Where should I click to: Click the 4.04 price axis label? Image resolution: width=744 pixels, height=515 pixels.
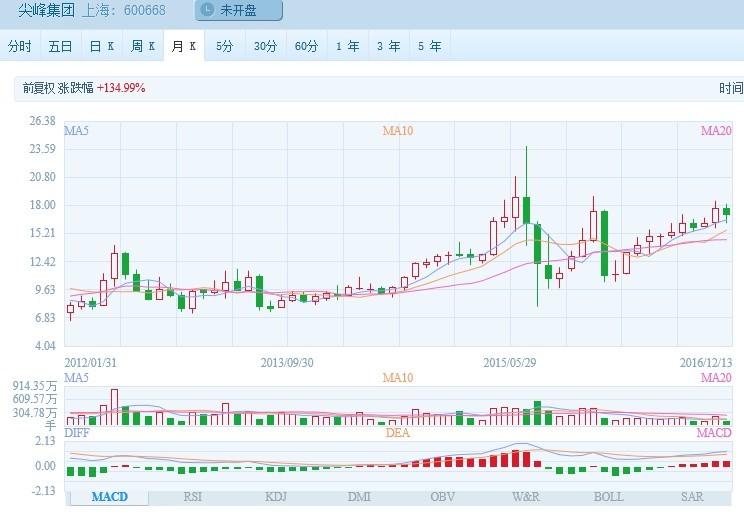coord(45,346)
